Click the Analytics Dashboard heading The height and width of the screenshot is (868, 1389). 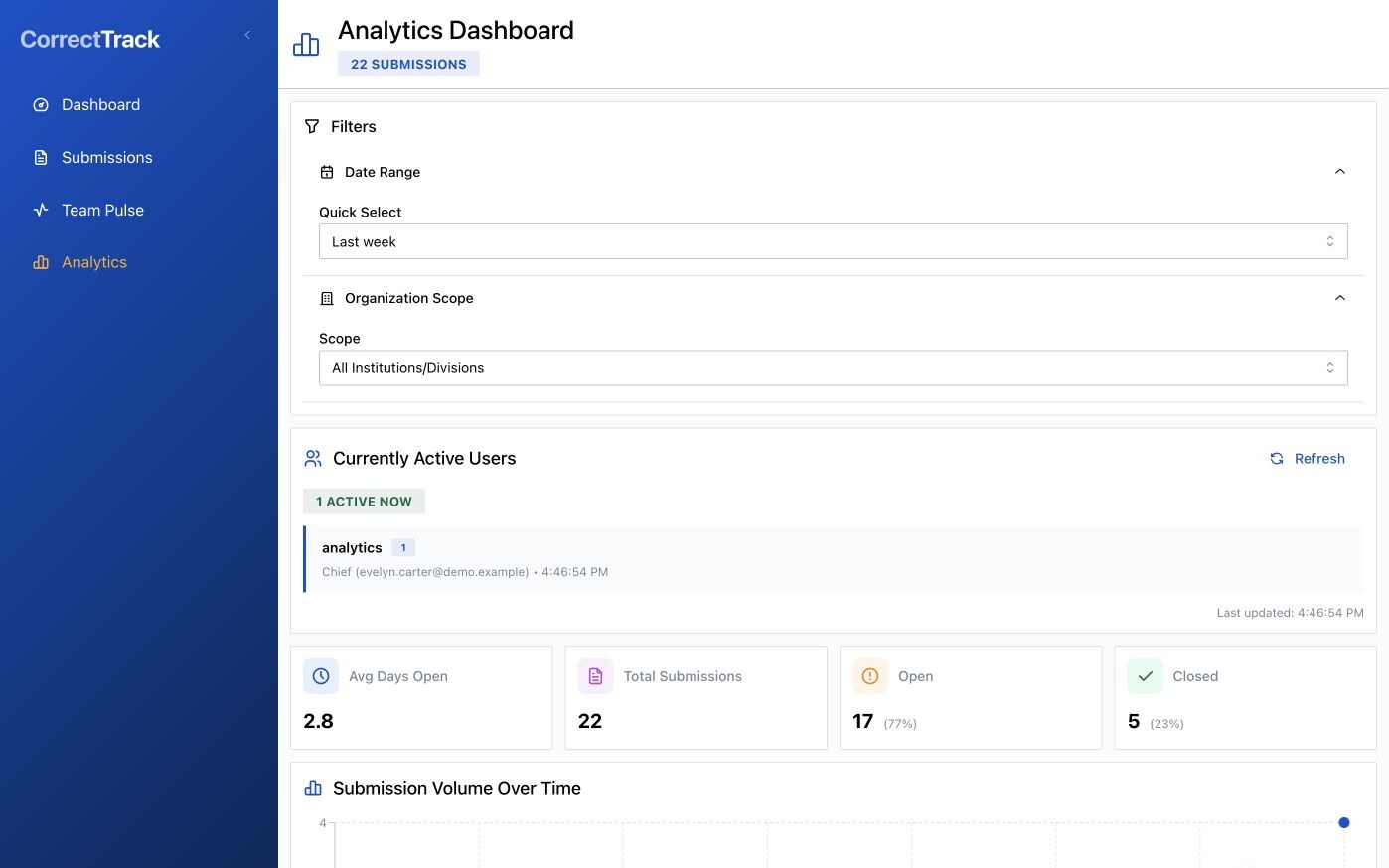[456, 31]
